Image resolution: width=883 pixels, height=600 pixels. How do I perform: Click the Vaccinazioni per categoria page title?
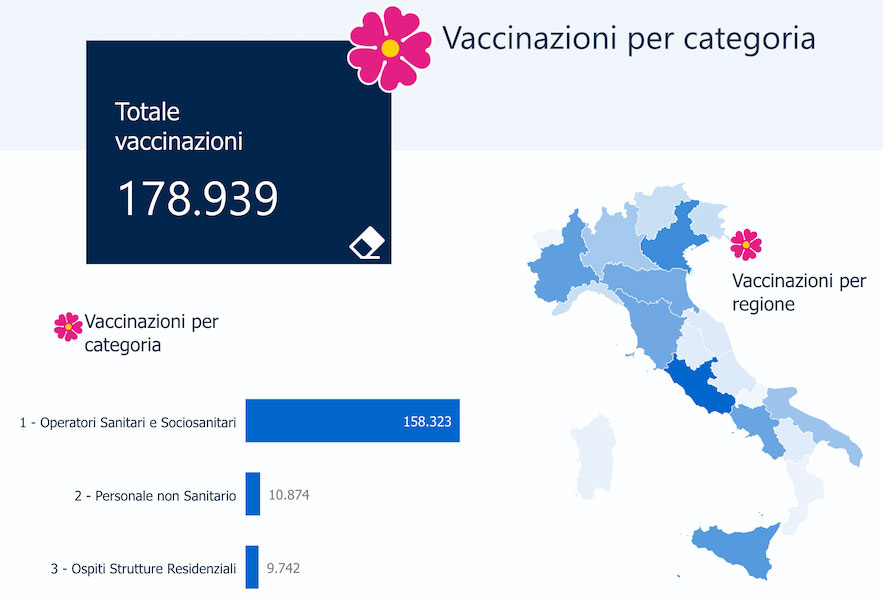(628, 38)
